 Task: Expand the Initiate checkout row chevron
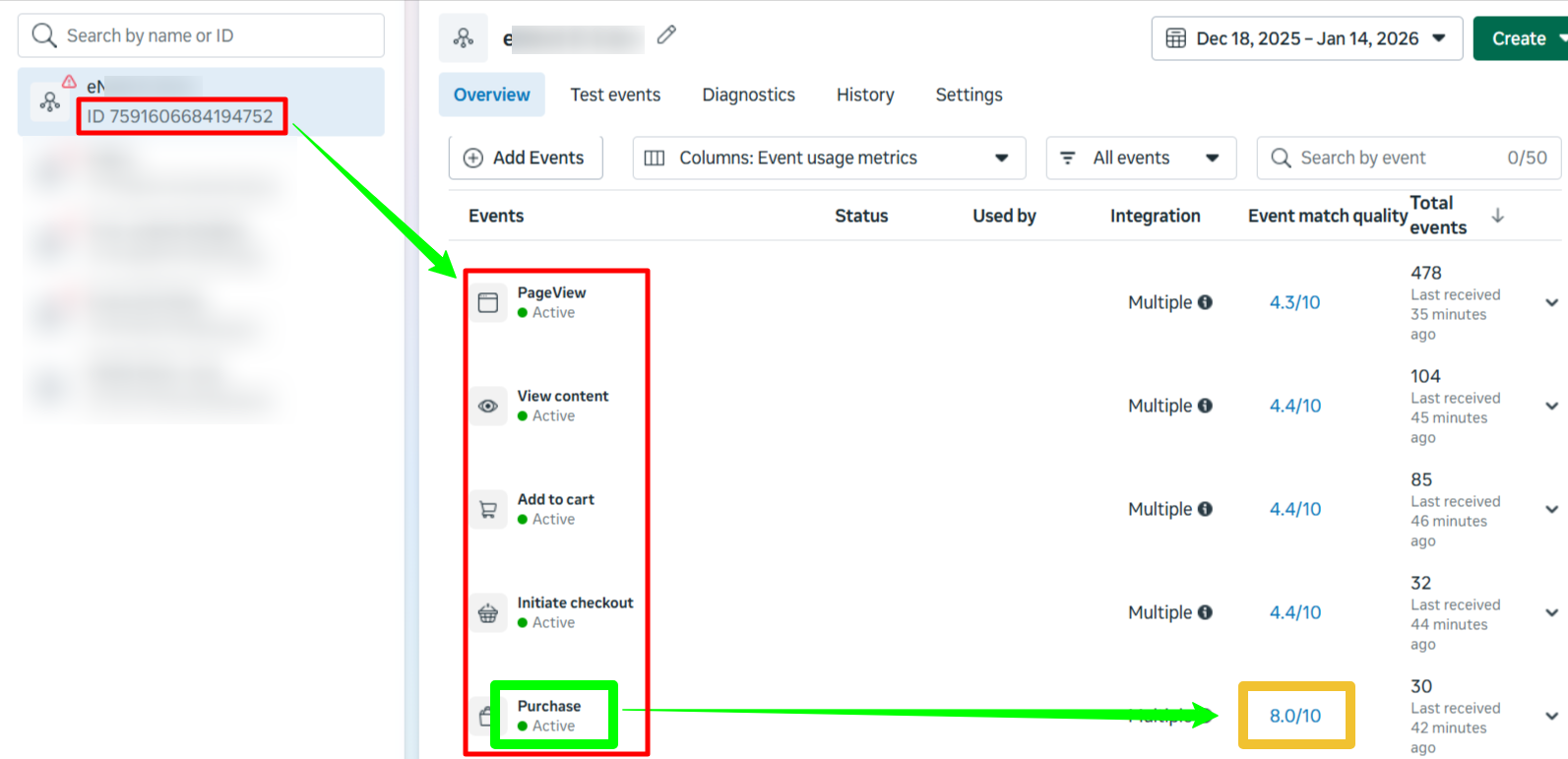click(1551, 612)
